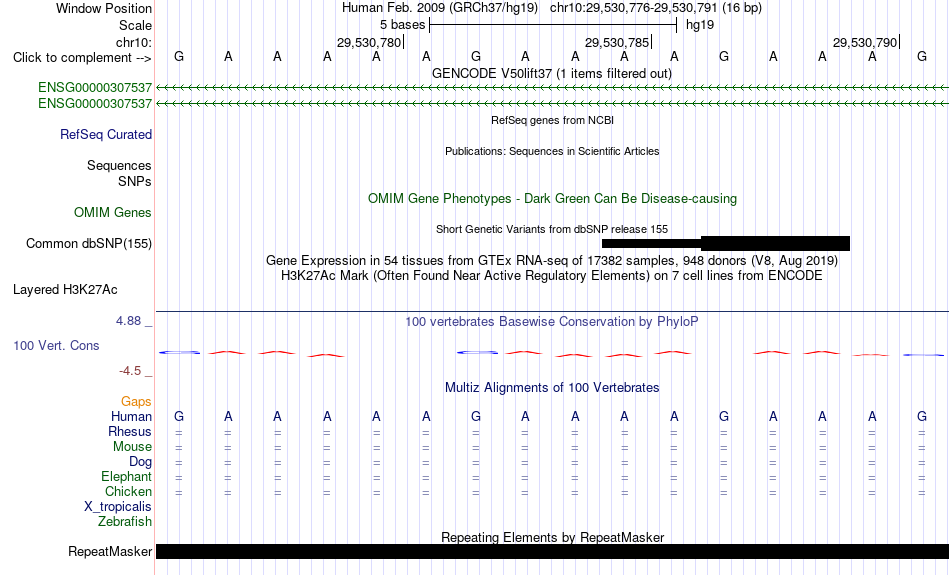The height and width of the screenshot is (575, 950).
Task: Click the Mouse alignment row label
Action: [x=132, y=447]
